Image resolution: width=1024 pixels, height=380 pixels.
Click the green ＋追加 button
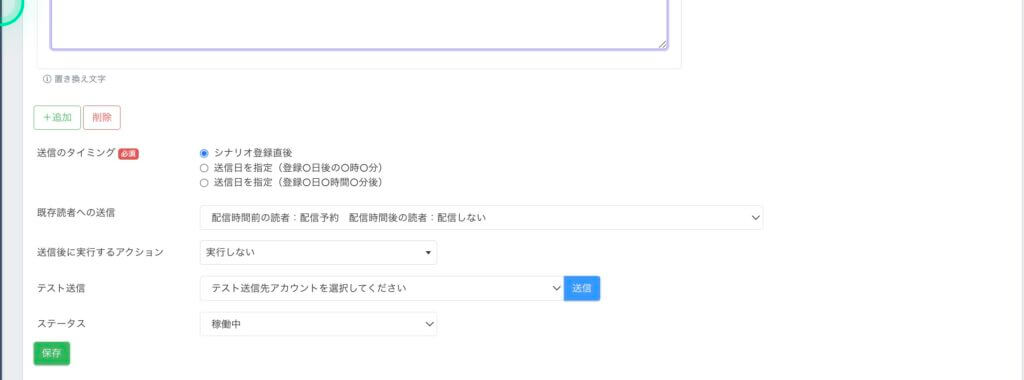[57, 118]
